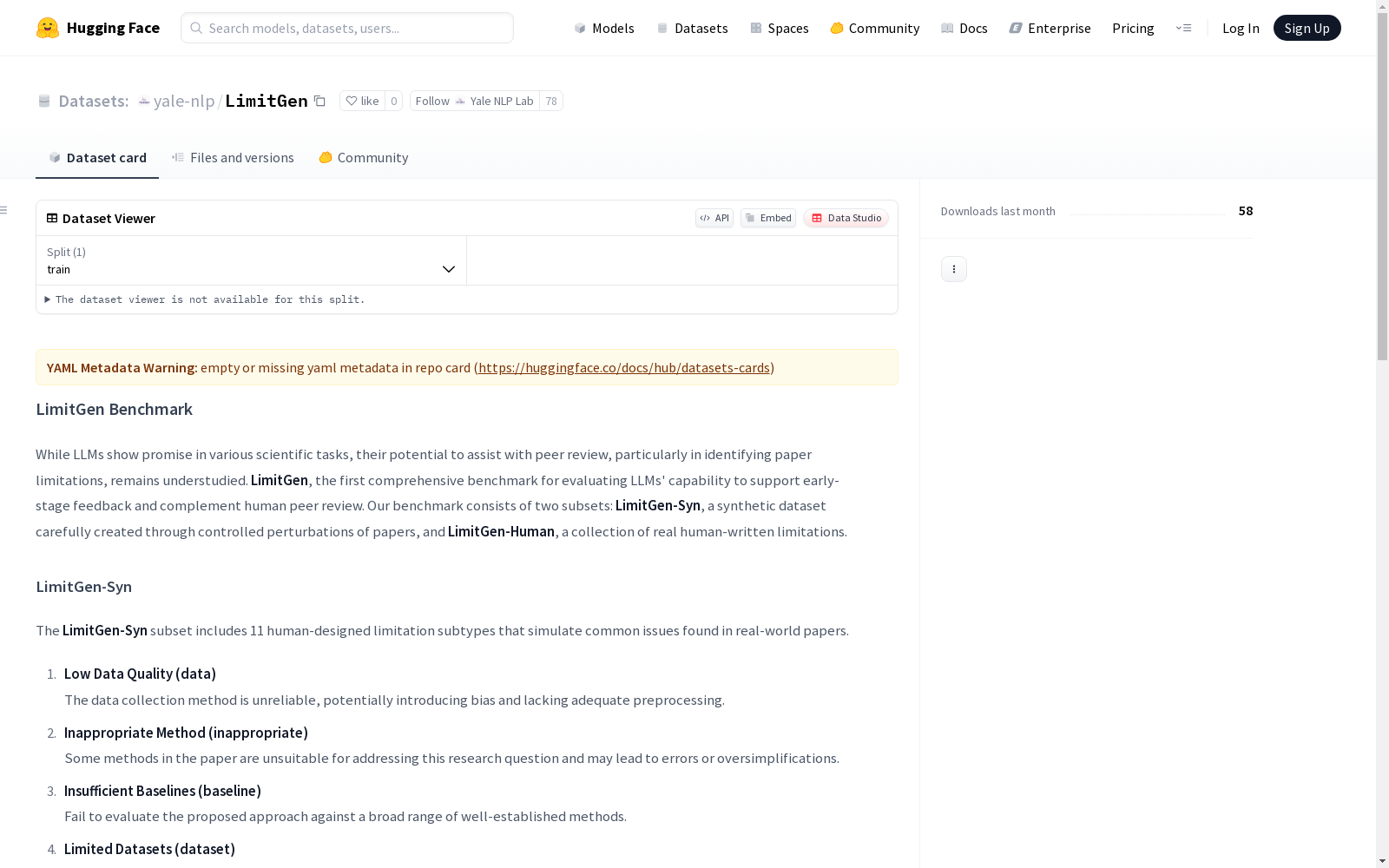Click 'Low Data Quality (data)' list item

click(140, 674)
